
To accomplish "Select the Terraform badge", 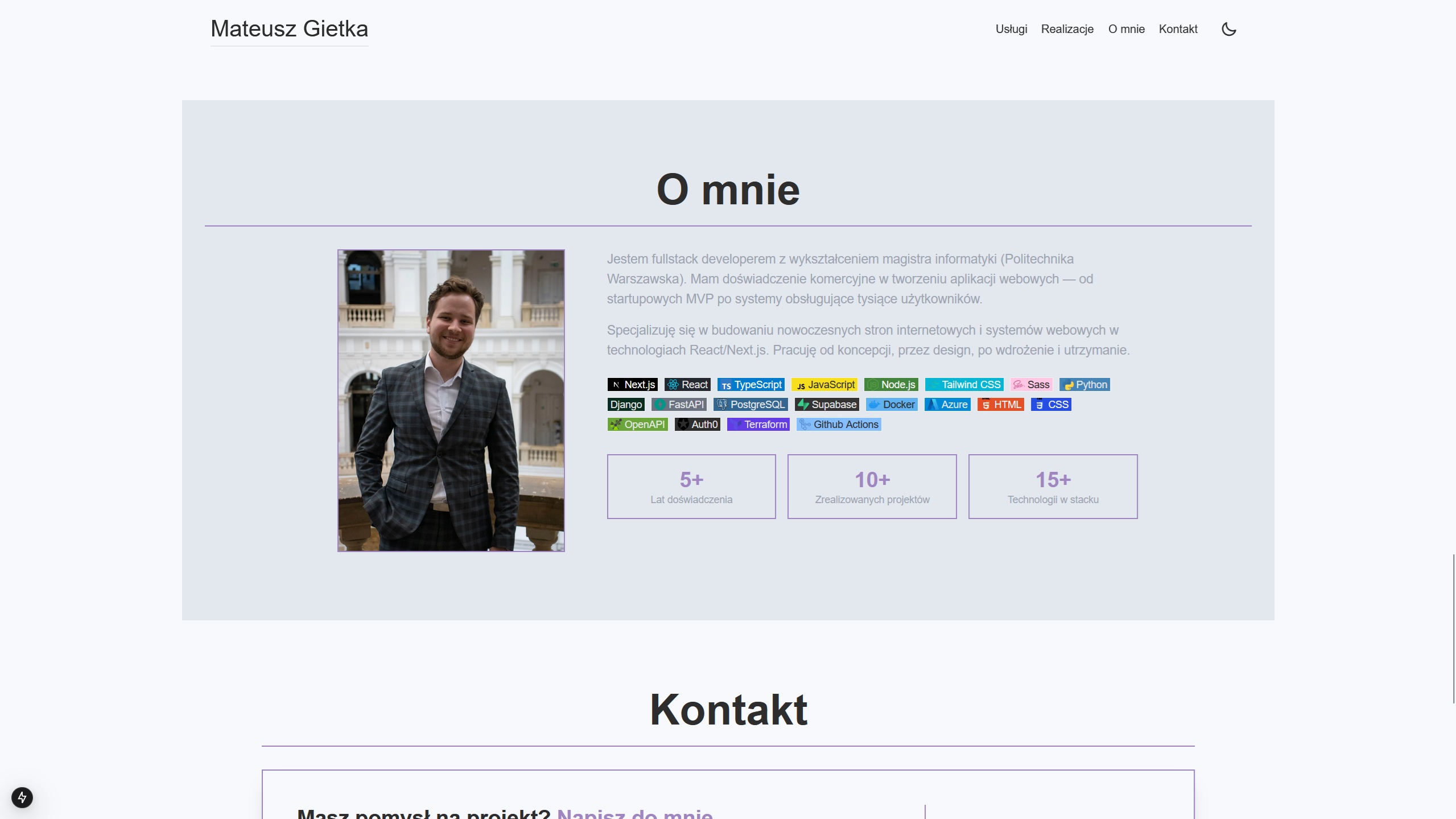I will (758, 424).
